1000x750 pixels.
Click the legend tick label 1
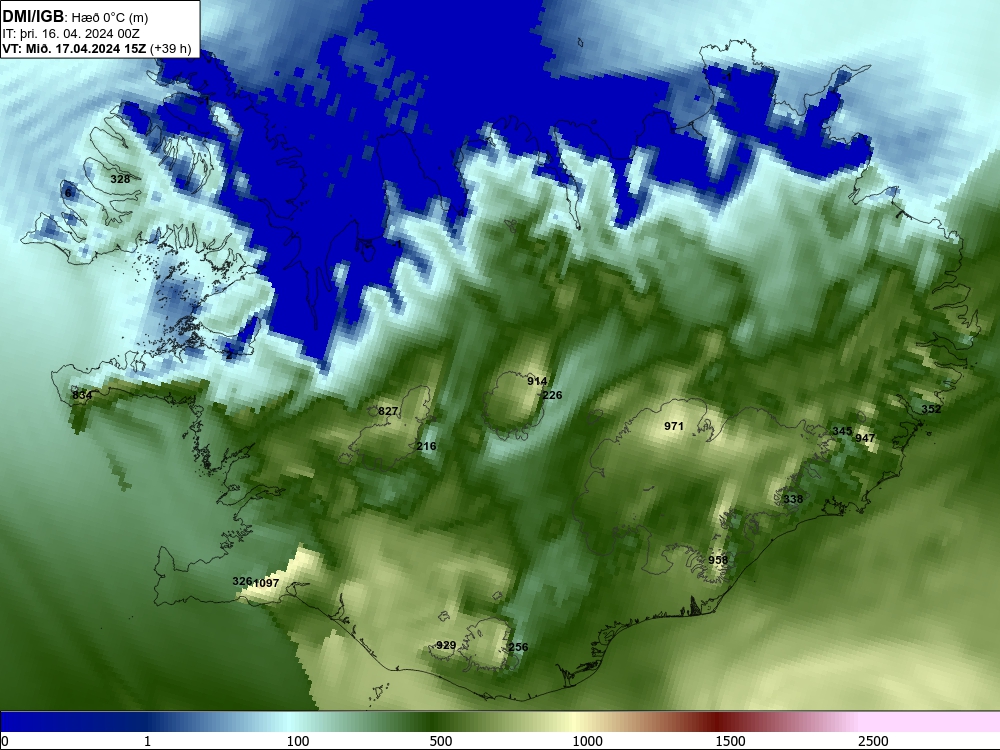[x=147, y=741]
